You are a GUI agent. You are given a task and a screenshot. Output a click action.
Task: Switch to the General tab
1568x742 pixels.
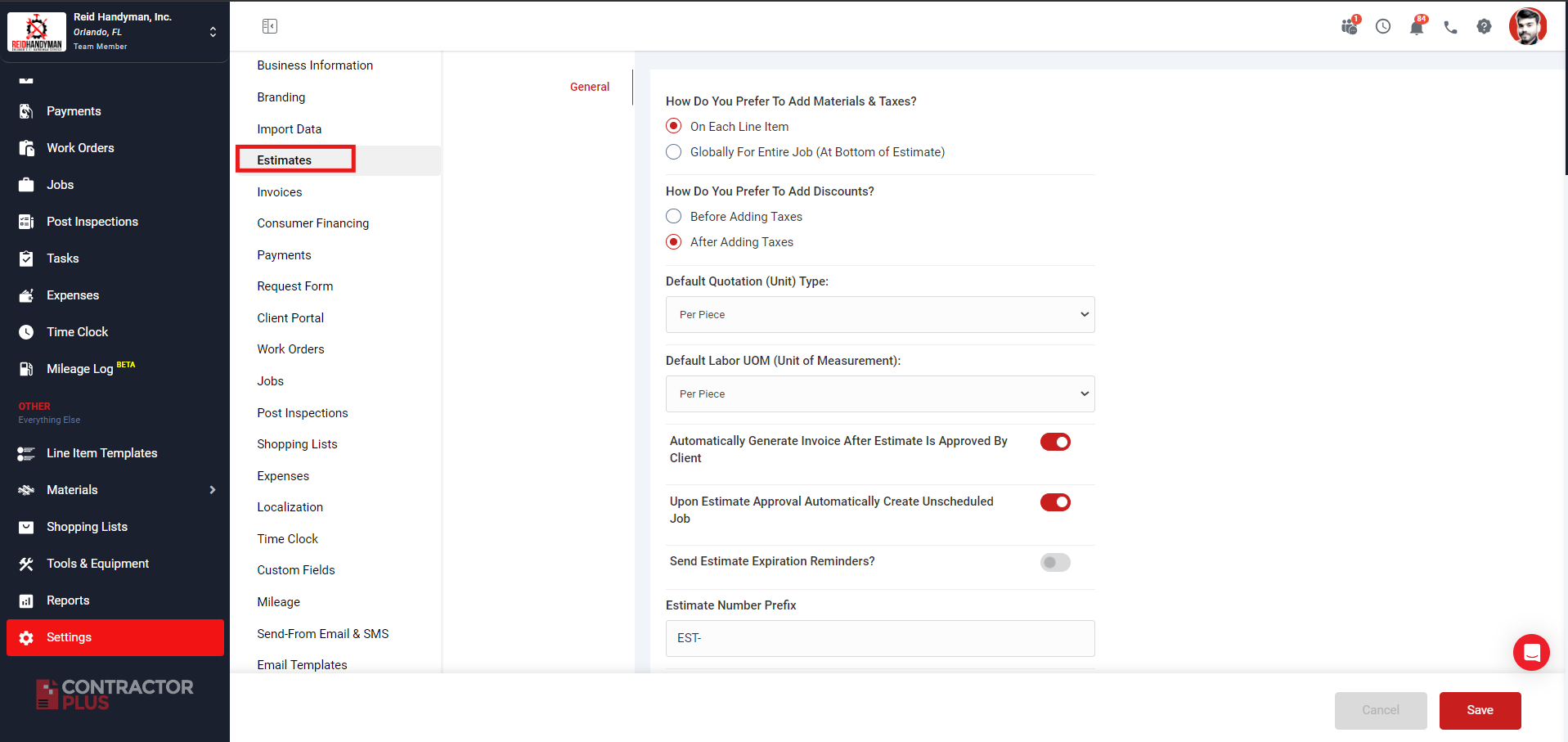(x=589, y=87)
